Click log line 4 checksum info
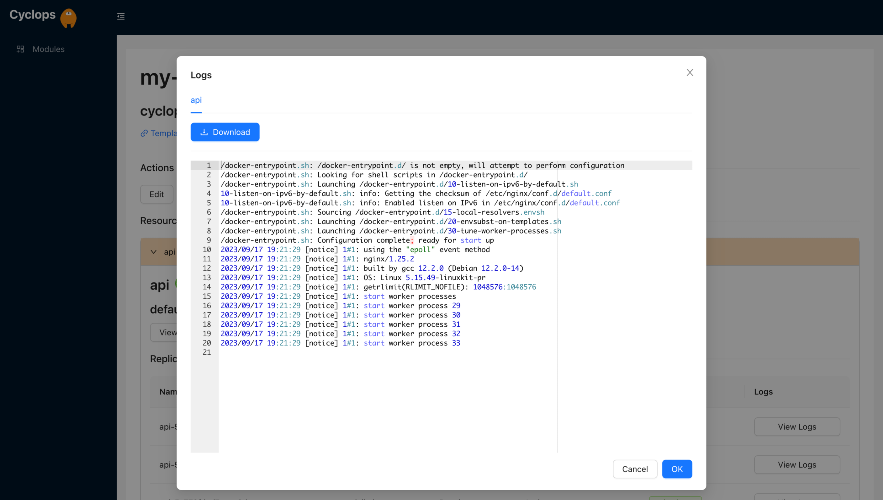 (x=416, y=193)
